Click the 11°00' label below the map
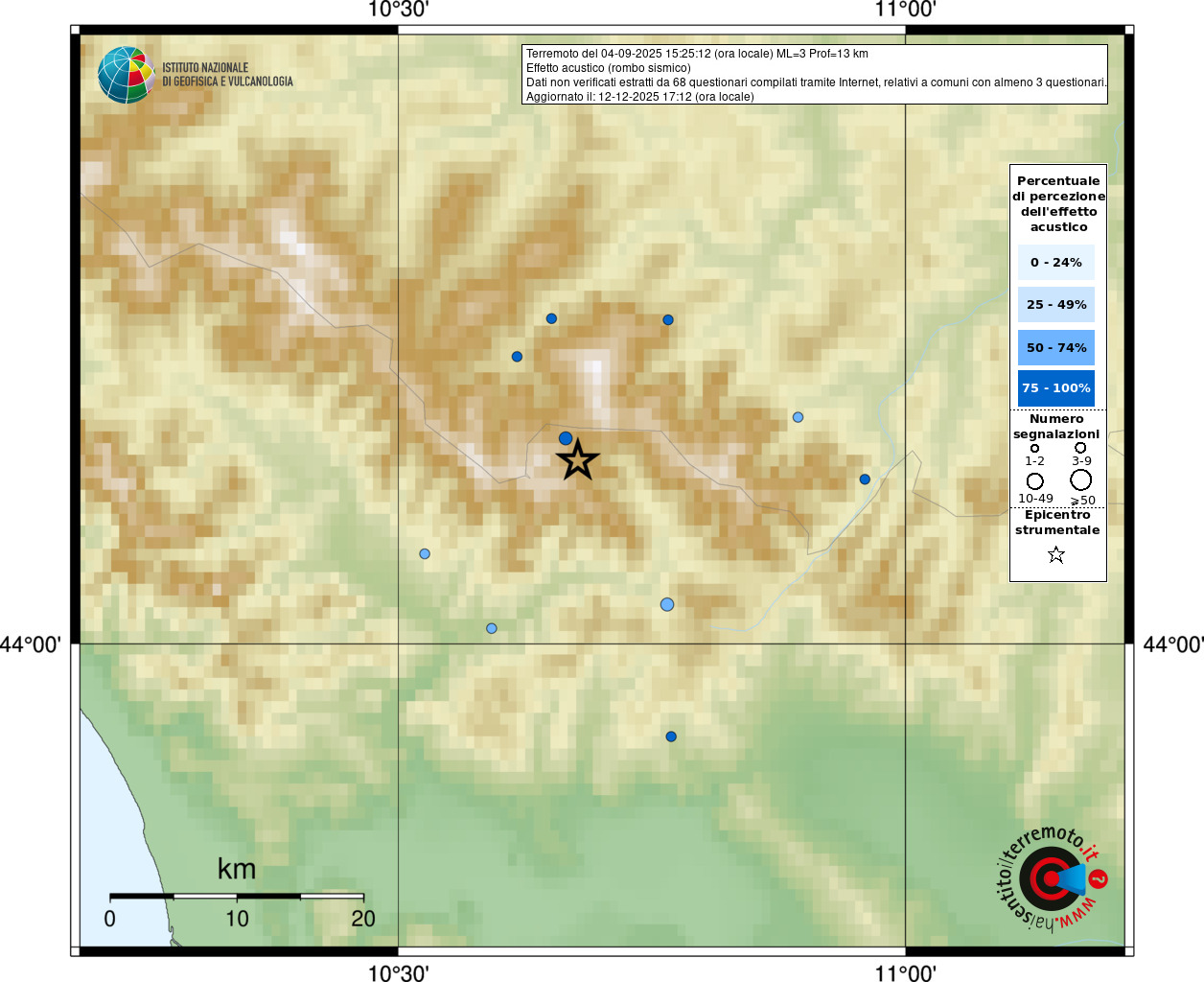 [x=905, y=973]
